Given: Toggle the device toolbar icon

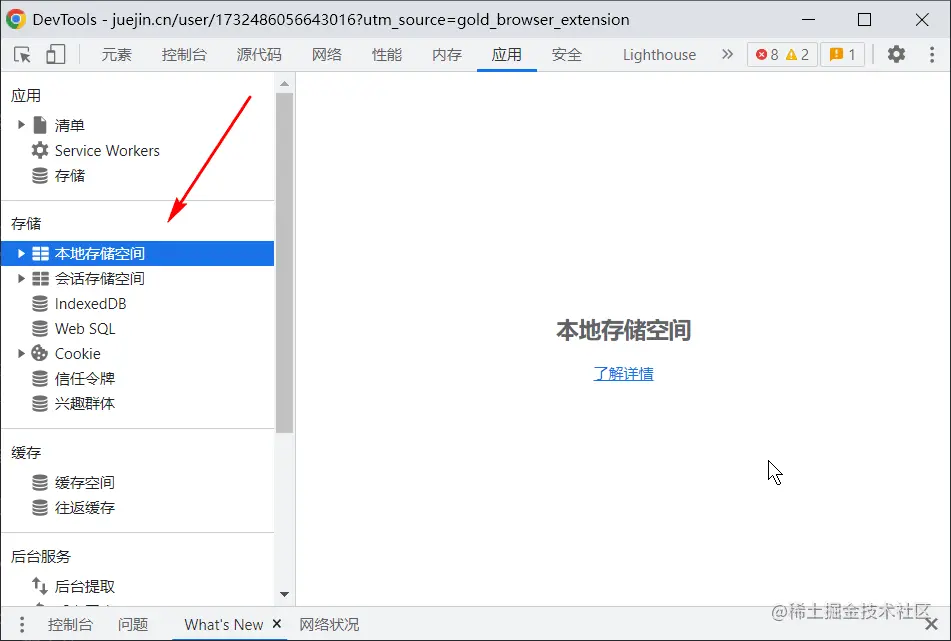Looking at the screenshot, I should click(56, 55).
